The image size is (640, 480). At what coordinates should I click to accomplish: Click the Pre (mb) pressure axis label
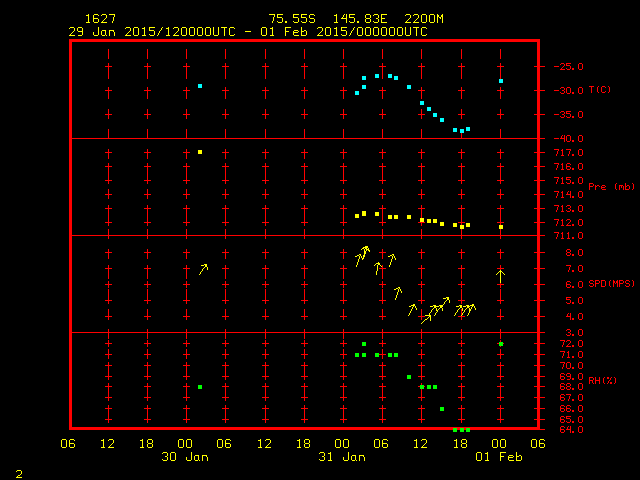611,187
